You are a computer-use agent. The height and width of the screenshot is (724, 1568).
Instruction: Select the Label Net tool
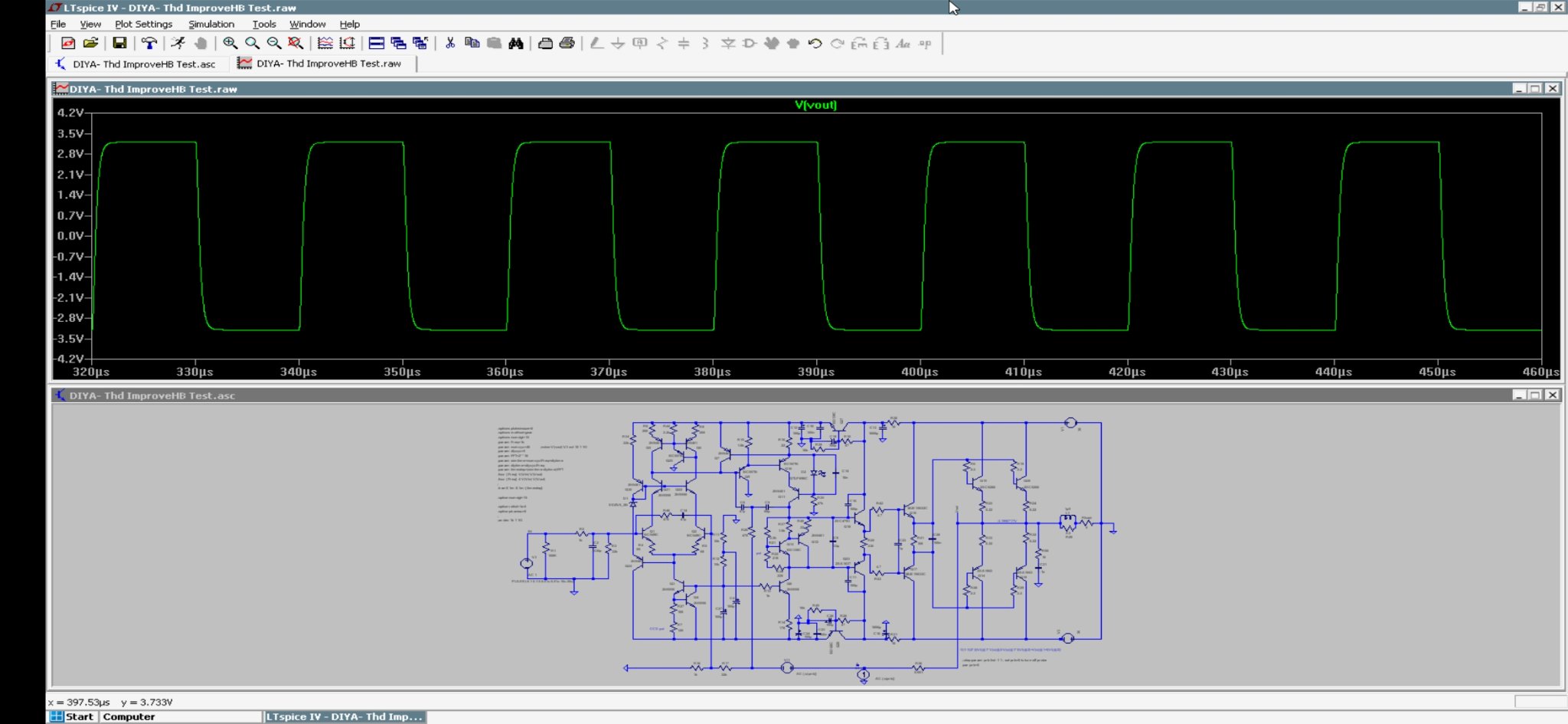[x=640, y=44]
